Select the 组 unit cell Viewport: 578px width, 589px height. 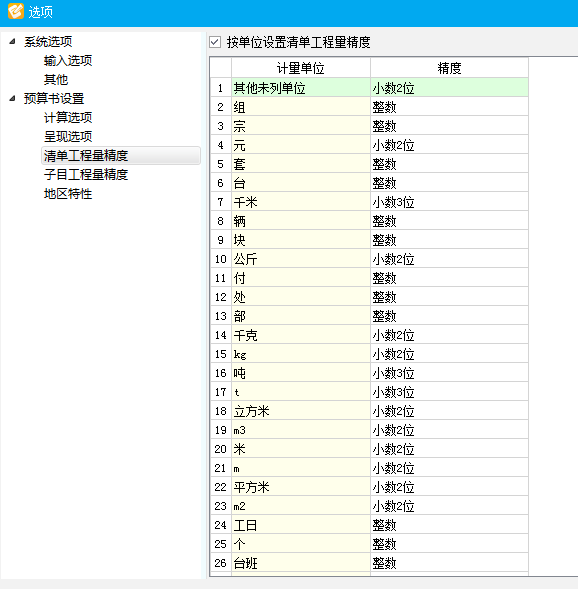click(x=301, y=107)
